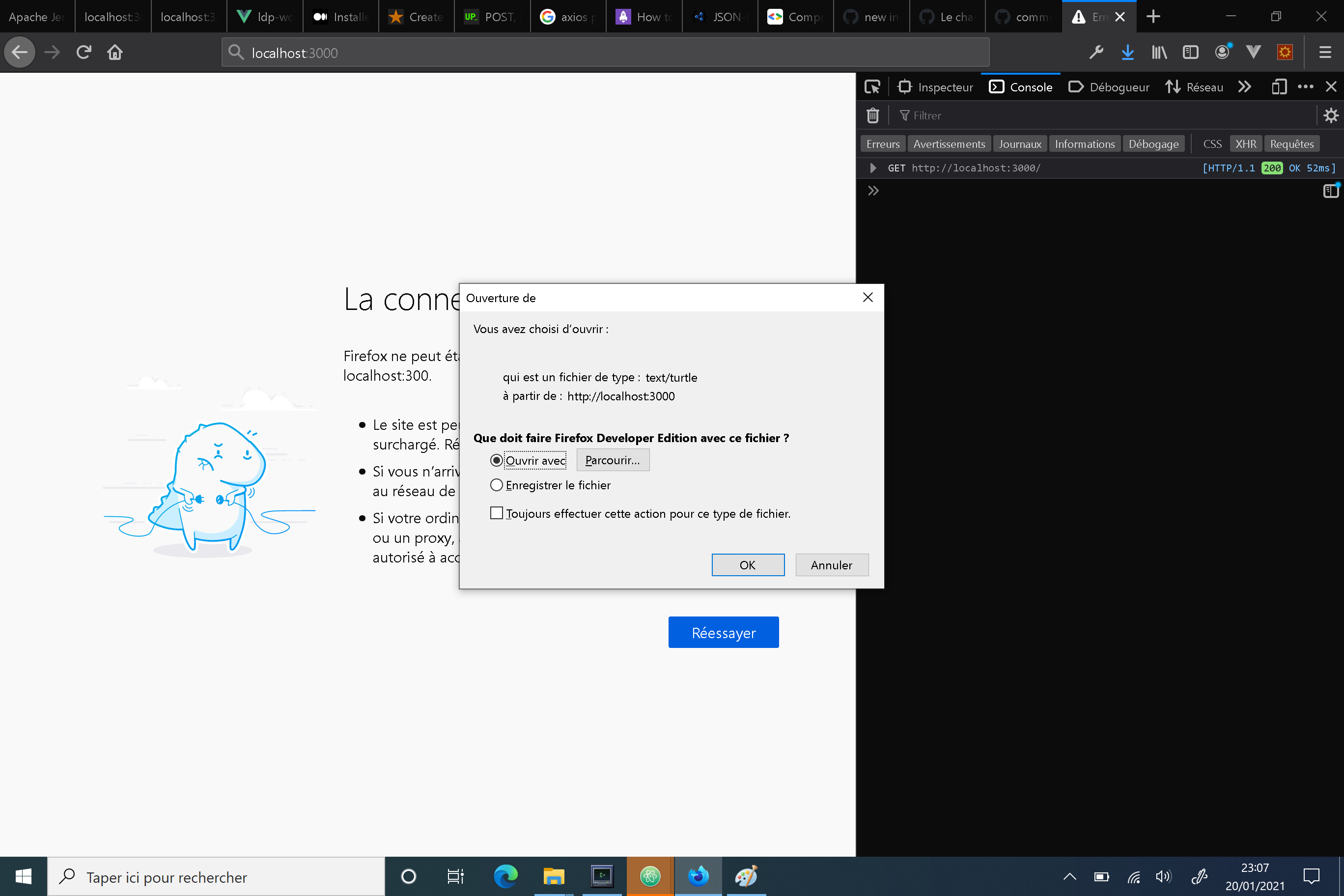The height and width of the screenshot is (896, 1344).
Task: Select the element picker tool in devtools
Action: tap(872, 86)
